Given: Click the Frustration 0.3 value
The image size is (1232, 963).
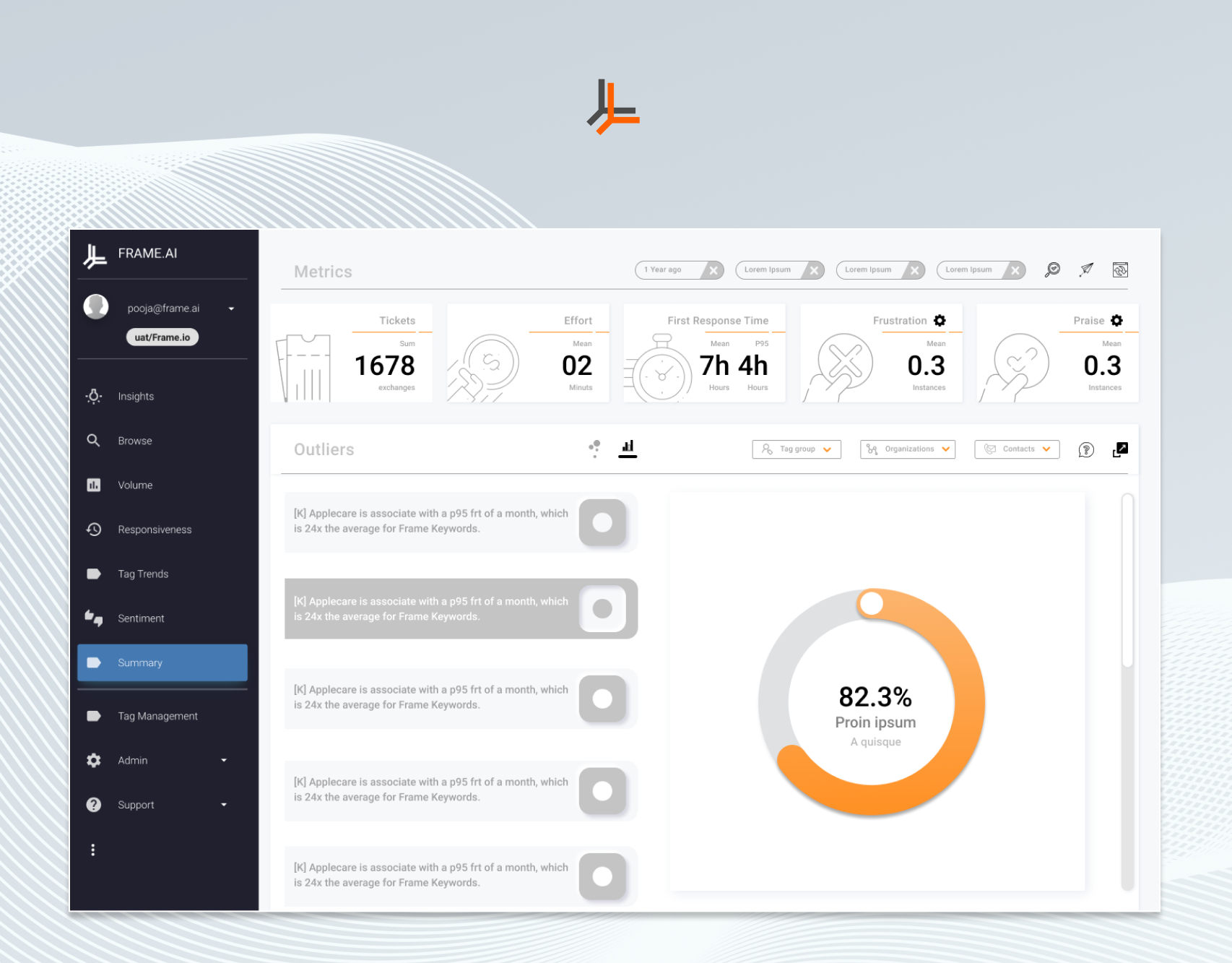Looking at the screenshot, I should (926, 366).
